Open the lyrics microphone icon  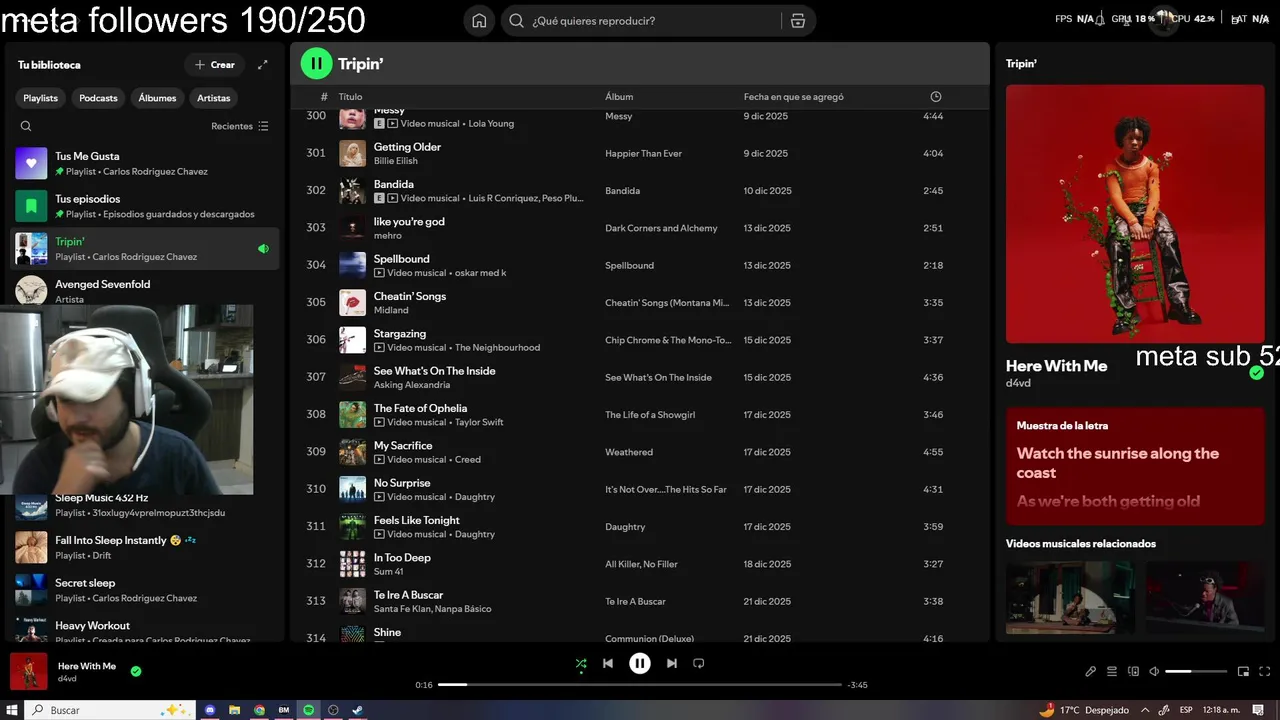coord(1091,671)
